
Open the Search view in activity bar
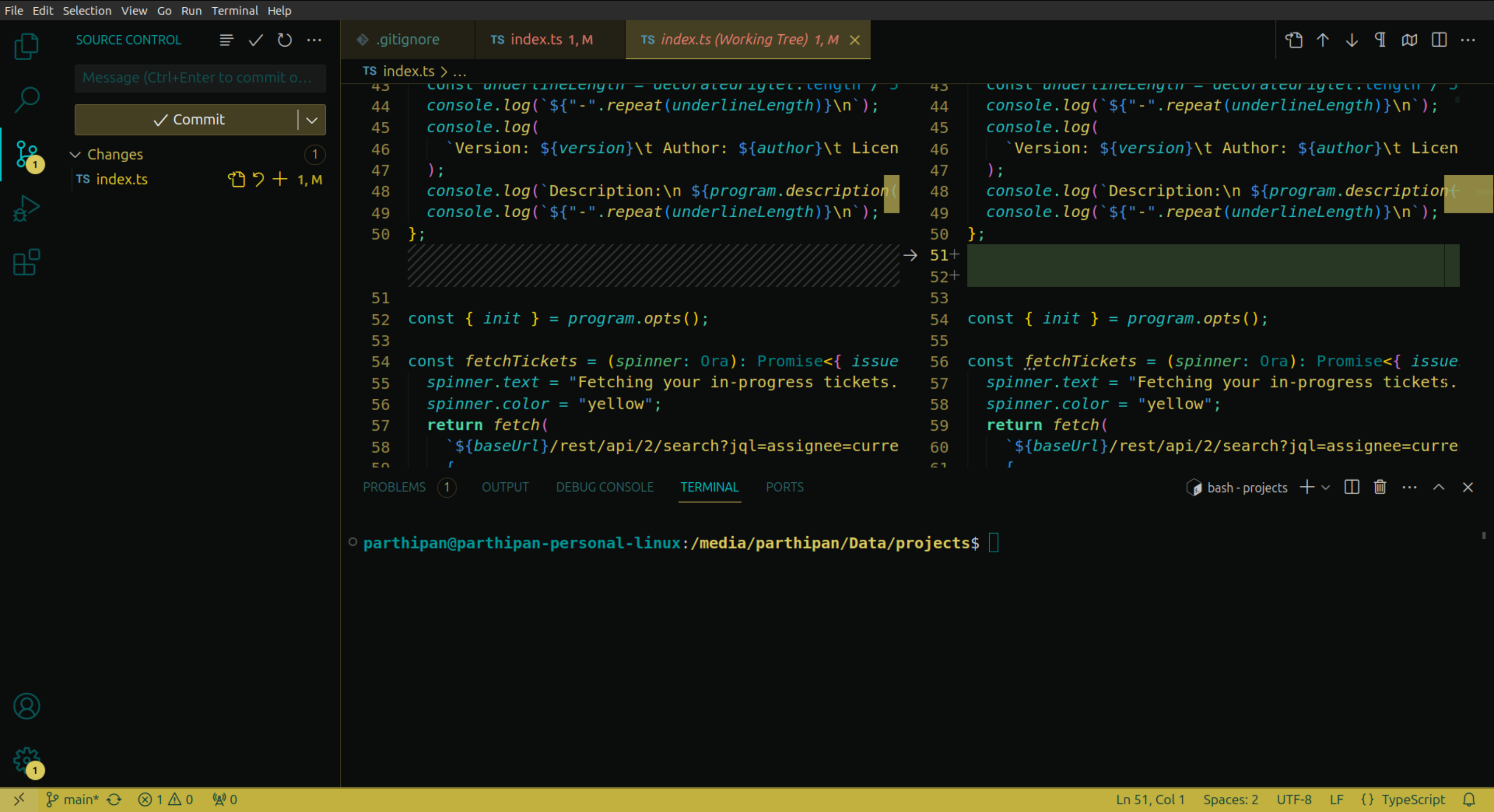coord(26,100)
